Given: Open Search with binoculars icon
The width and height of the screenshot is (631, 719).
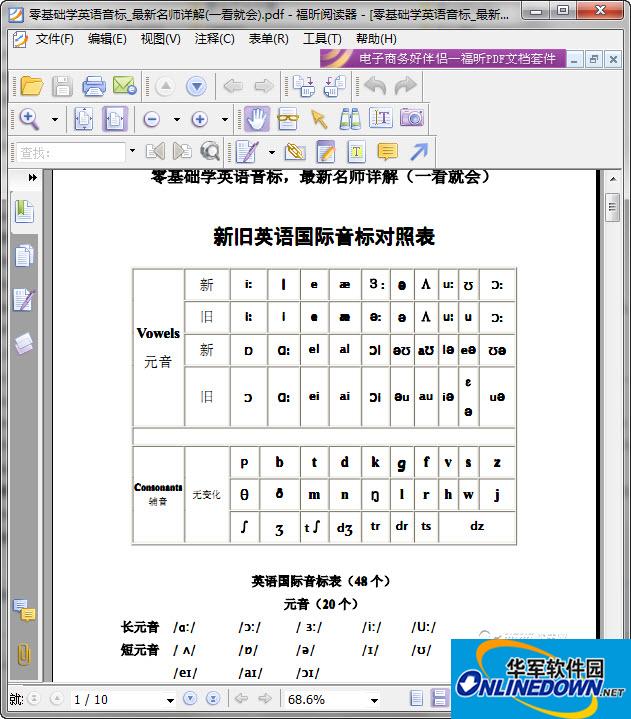Looking at the screenshot, I should coord(350,119).
